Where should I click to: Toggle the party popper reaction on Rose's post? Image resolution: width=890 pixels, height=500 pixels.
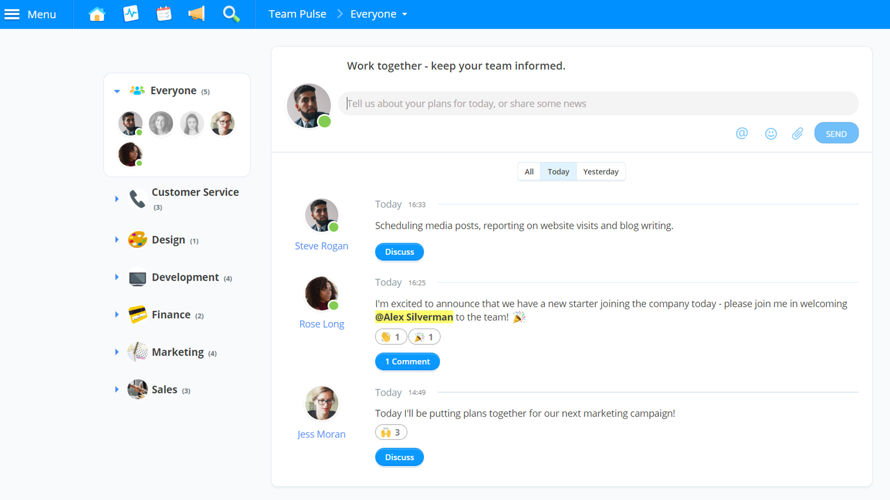tap(424, 337)
